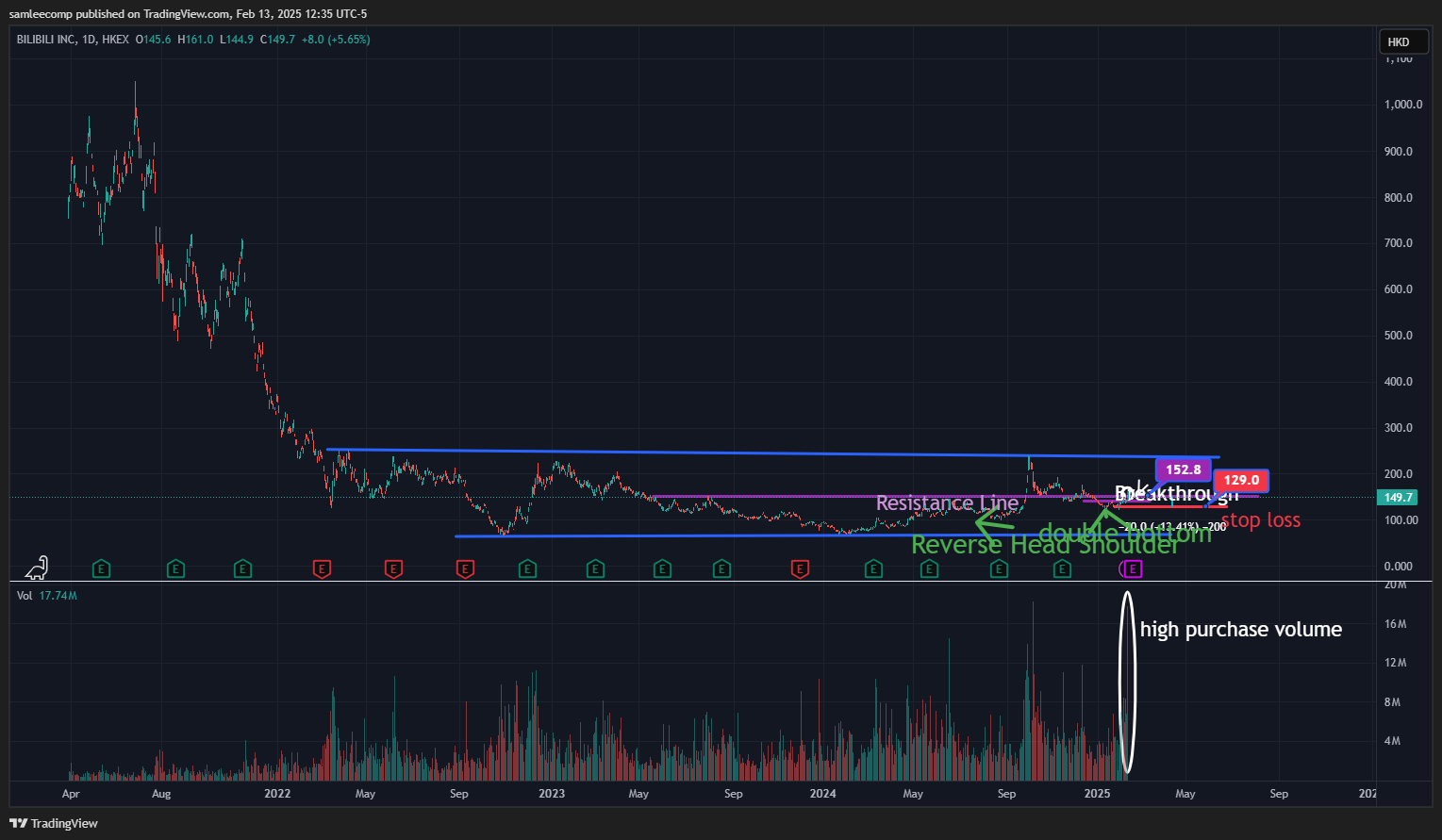This screenshot has height=840, width=1442.
Task: Click the 0.000 price axis label
Action: (1399, 567)
